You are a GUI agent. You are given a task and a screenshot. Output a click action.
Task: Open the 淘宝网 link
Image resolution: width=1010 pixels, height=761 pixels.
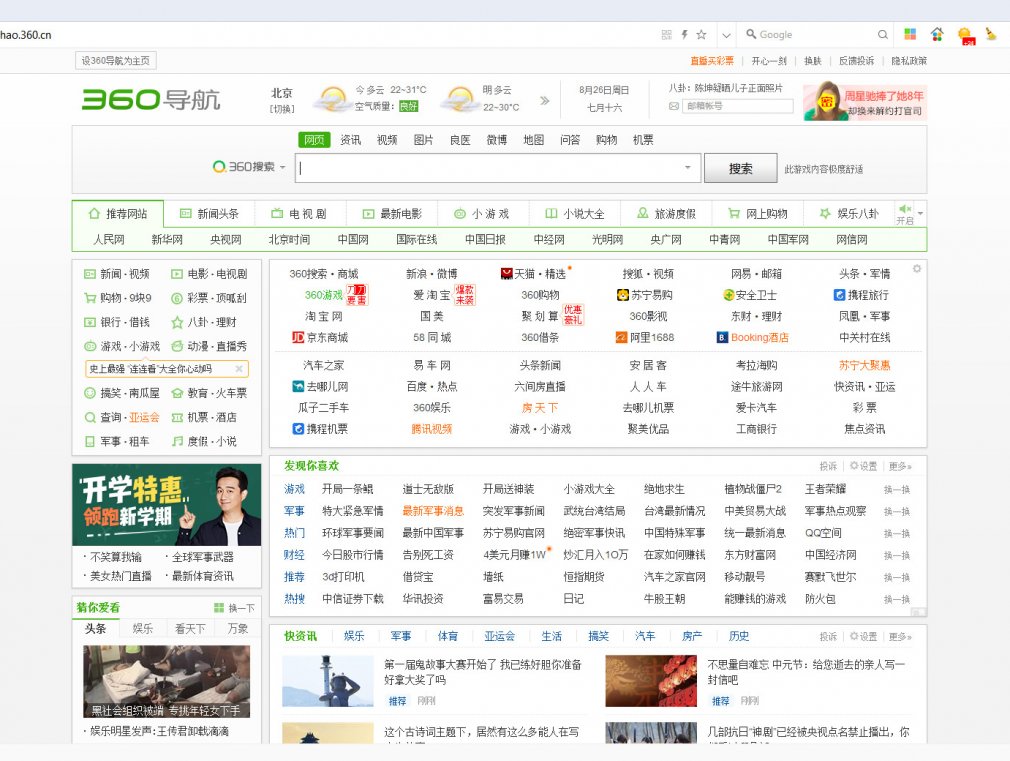(x=324, y=316)
